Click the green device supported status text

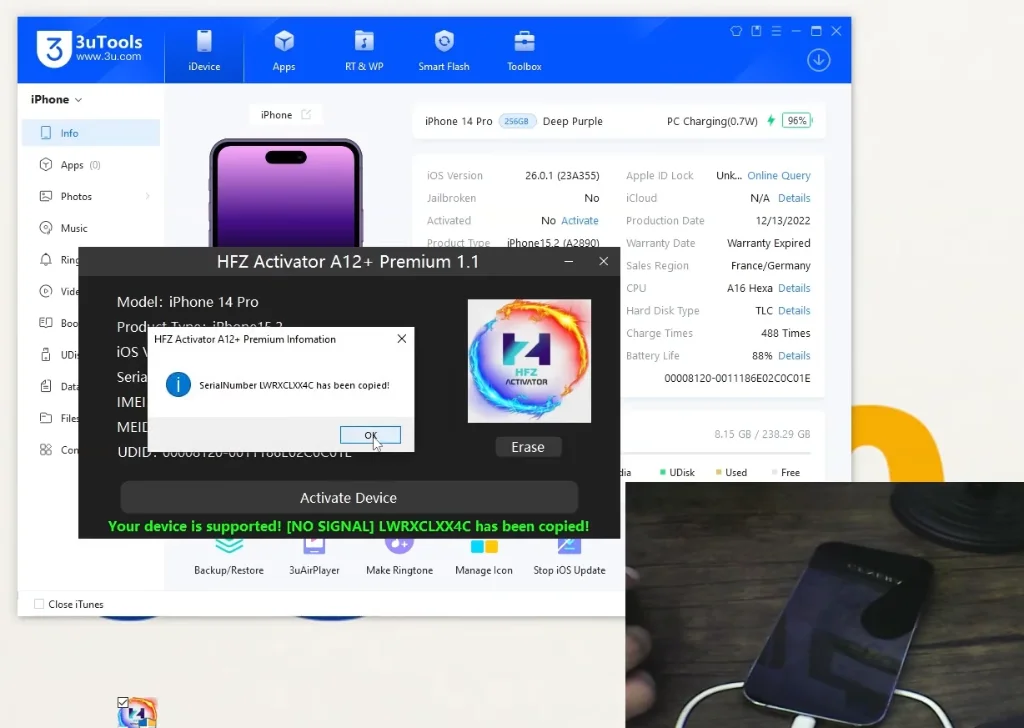tap(348, 526)
